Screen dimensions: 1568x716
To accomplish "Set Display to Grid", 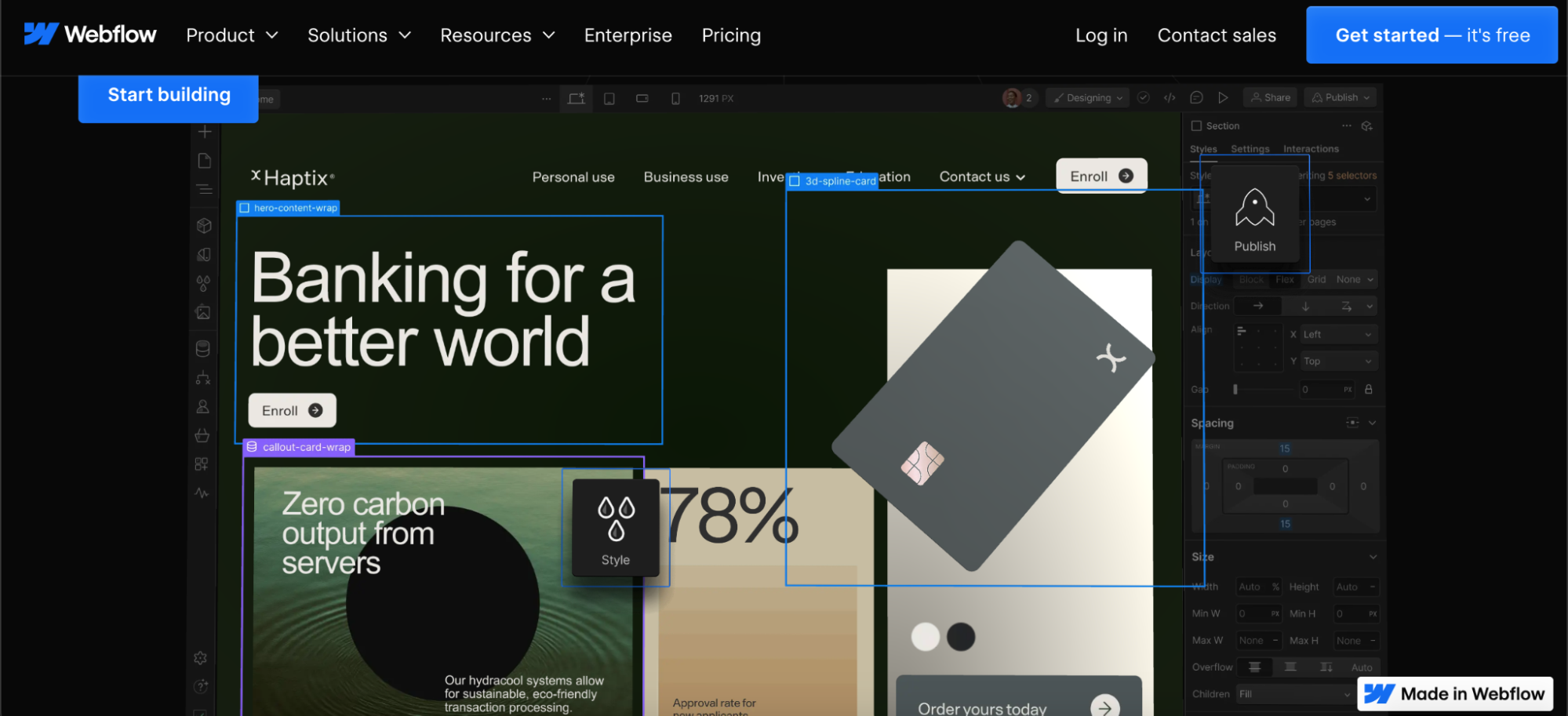I will (x=1316, y=279).
